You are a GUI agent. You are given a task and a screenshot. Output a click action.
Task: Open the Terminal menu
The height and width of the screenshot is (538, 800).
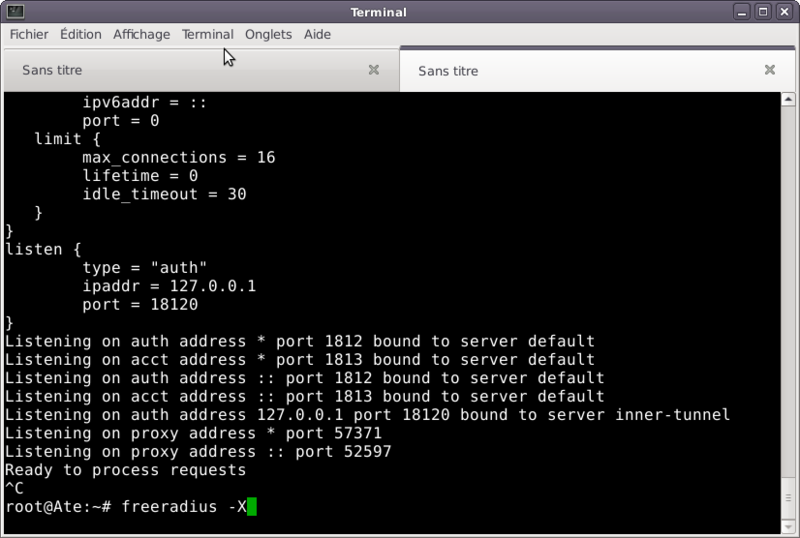pos(208,34)
